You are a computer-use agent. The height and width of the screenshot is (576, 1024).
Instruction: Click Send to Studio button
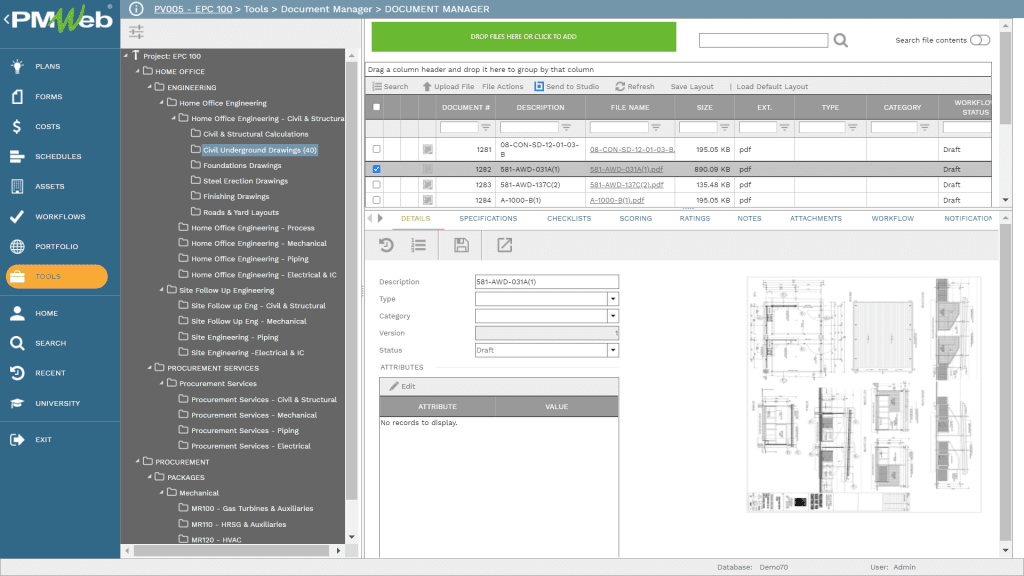(x=566, y=86)
